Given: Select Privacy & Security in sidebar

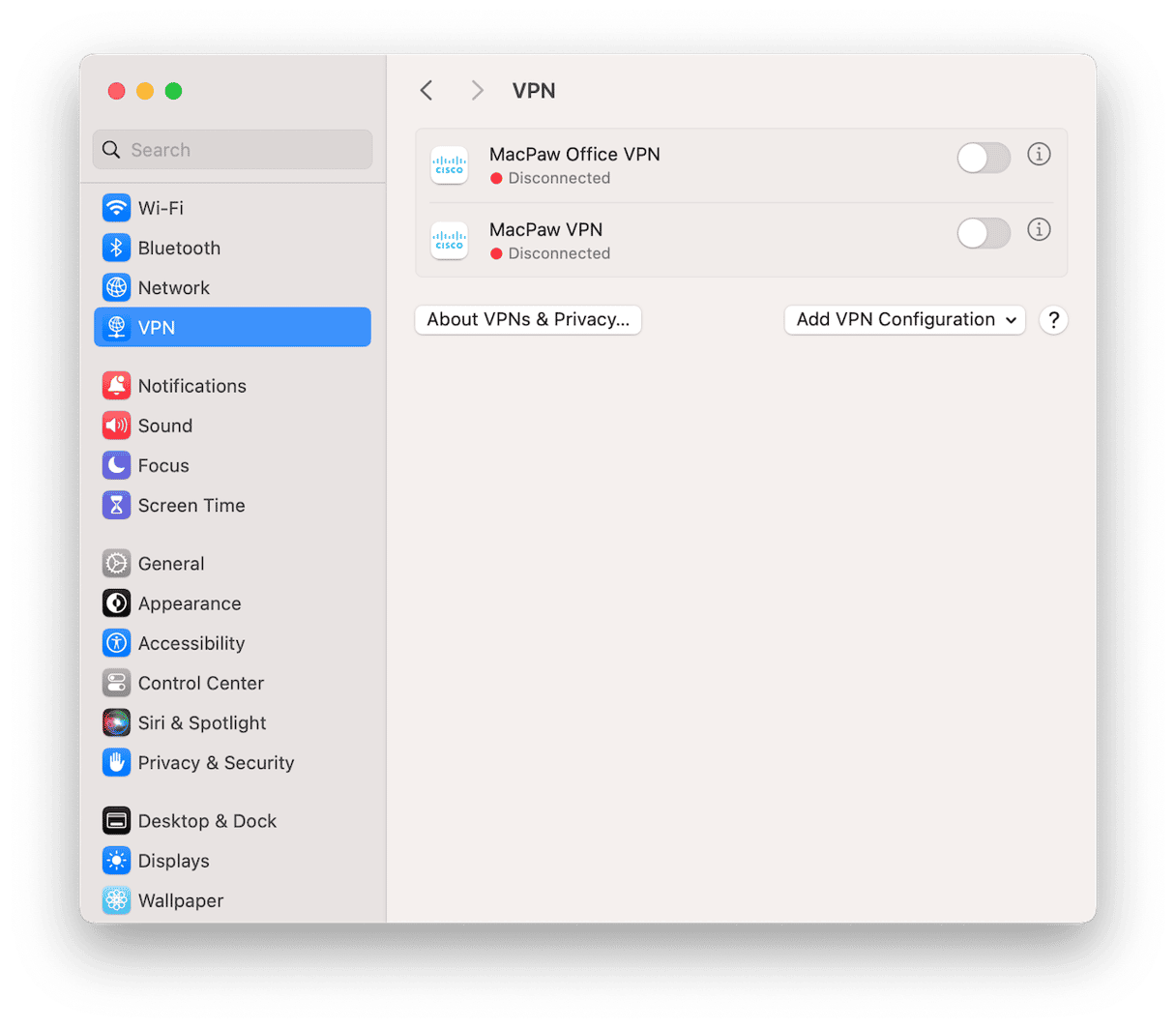Looking at the screenshot, I should pyautogui.click(x=216, y=762).
